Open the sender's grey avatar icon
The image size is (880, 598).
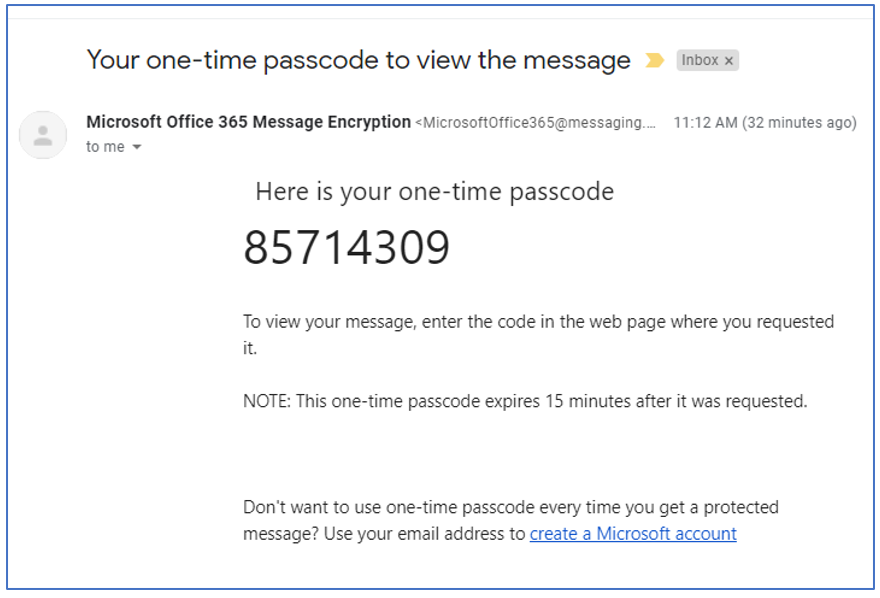[x=43, y=135]
